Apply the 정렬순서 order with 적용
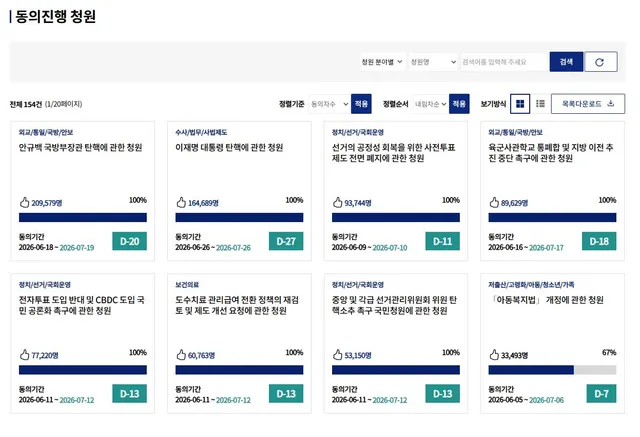 [x=459, y=104]
